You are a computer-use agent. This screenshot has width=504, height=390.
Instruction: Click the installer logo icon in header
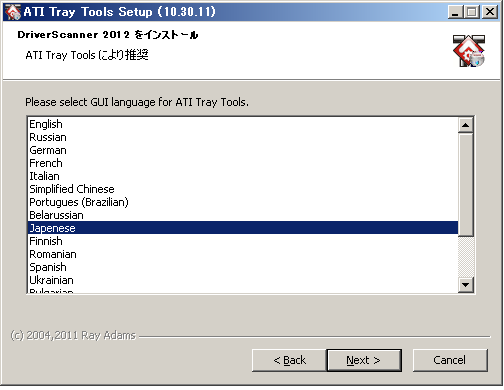coord(469,51)
